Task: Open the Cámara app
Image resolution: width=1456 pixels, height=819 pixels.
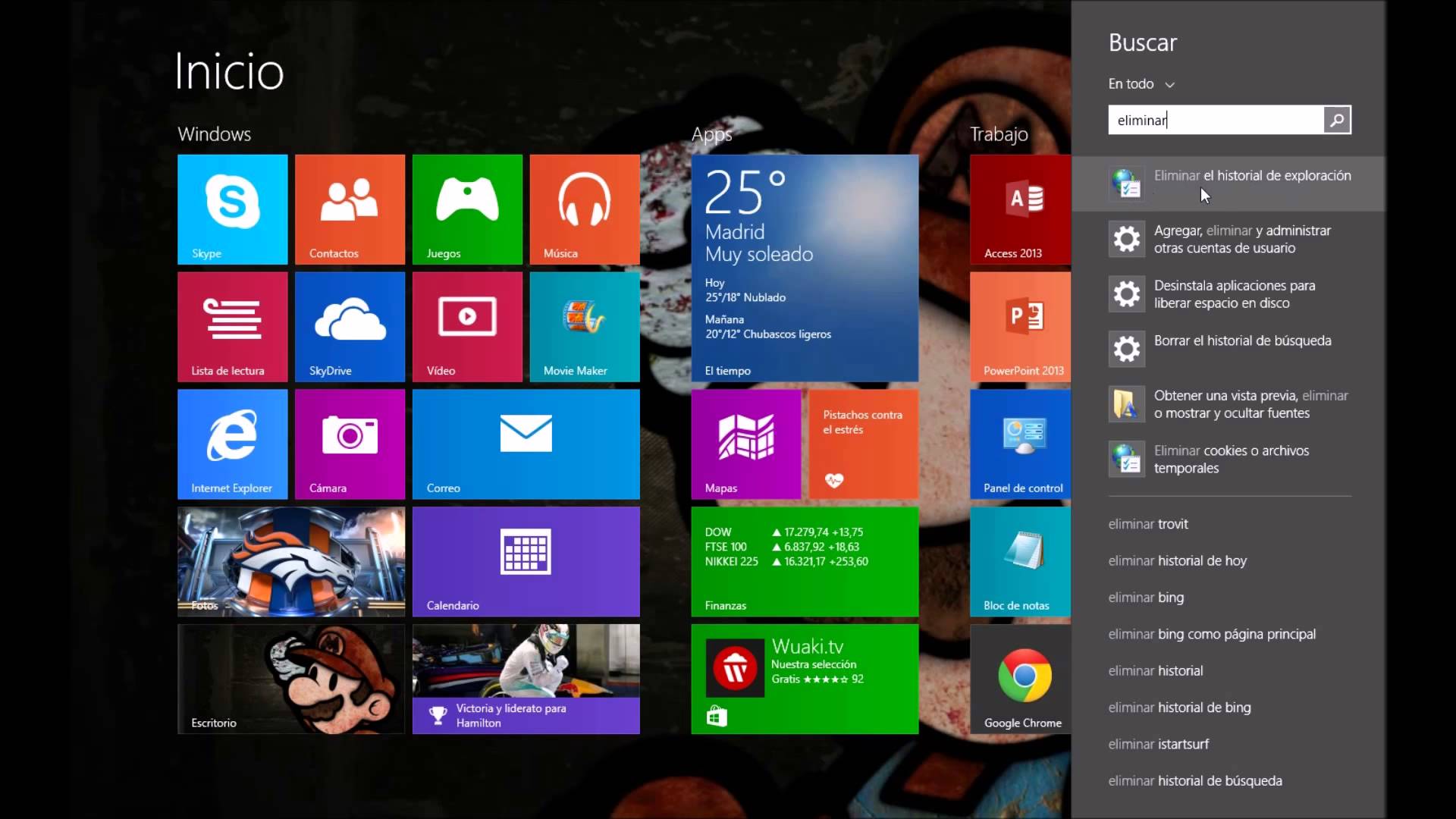Action: tap(349, 444)
